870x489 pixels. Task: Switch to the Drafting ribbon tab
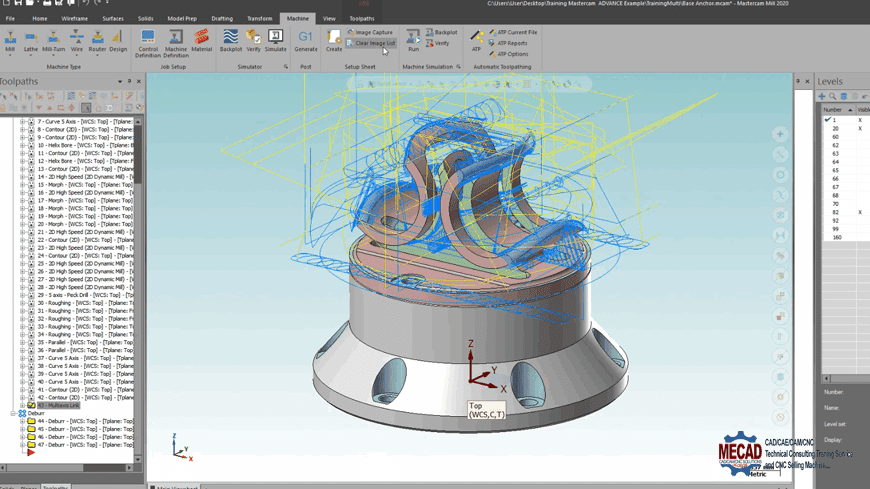click(x=222, y=18)
